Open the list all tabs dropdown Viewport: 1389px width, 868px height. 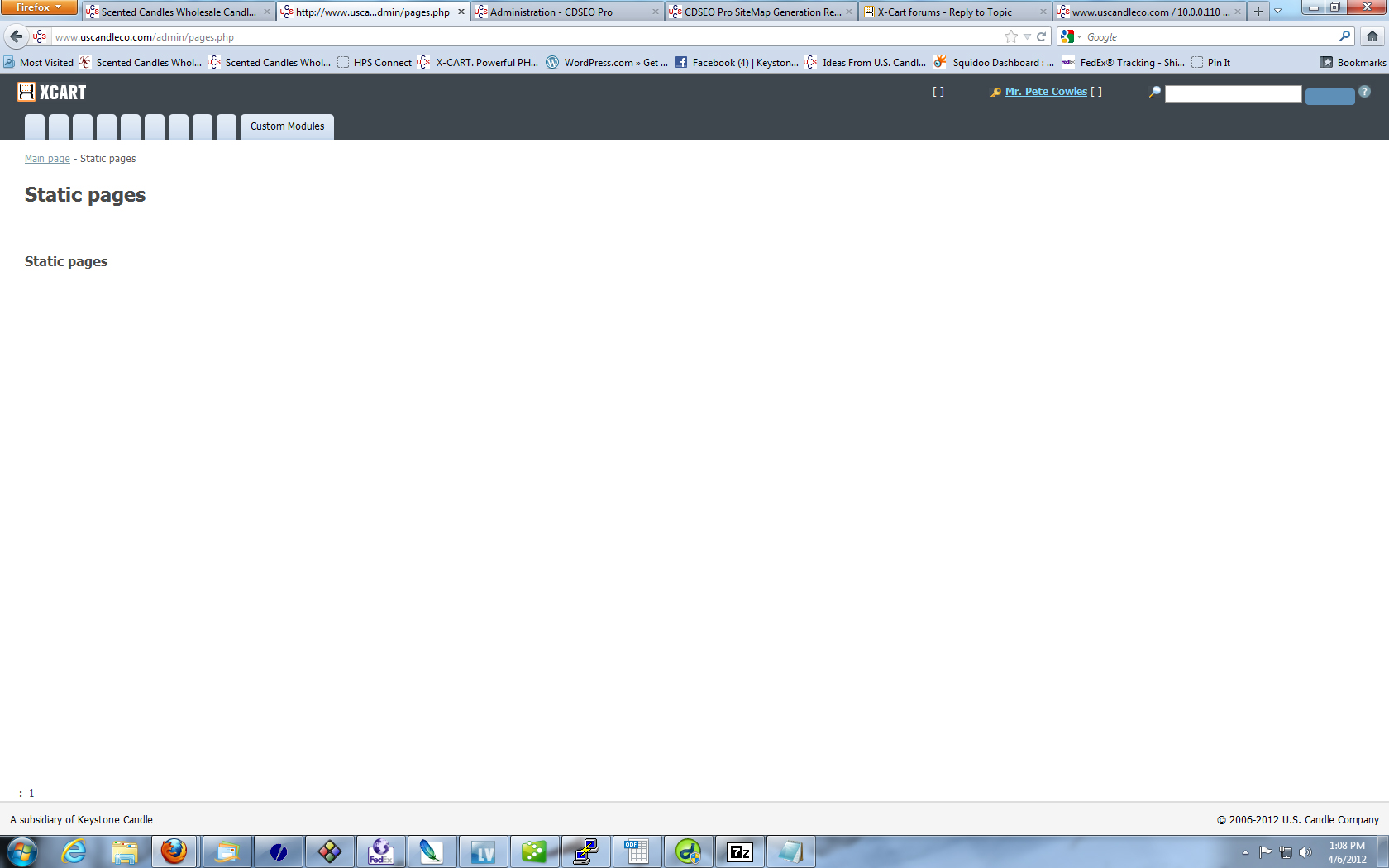tap(1277, 12)
